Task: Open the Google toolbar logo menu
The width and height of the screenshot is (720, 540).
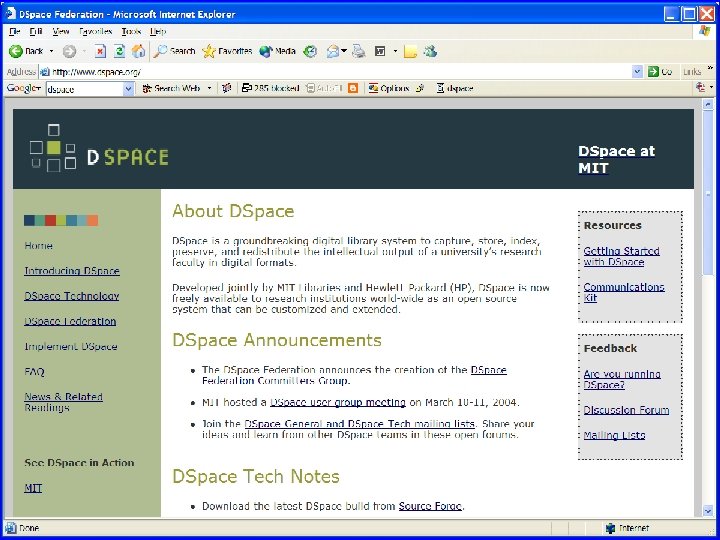Action: [24, 88]
